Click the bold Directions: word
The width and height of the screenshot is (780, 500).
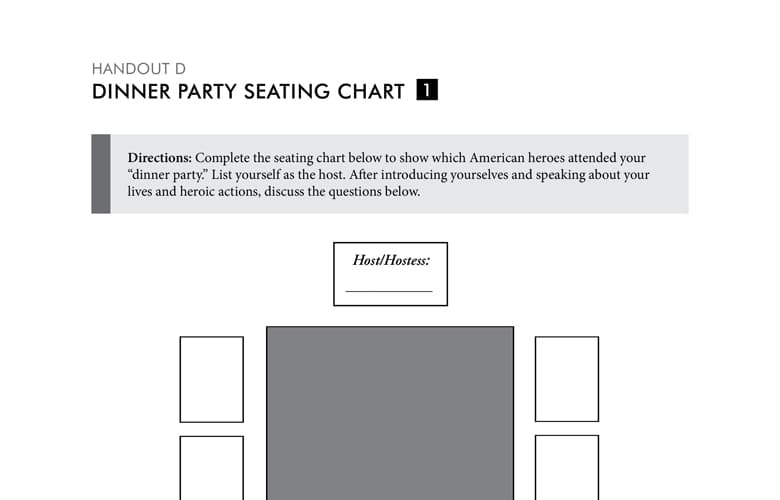coord(160,158)
